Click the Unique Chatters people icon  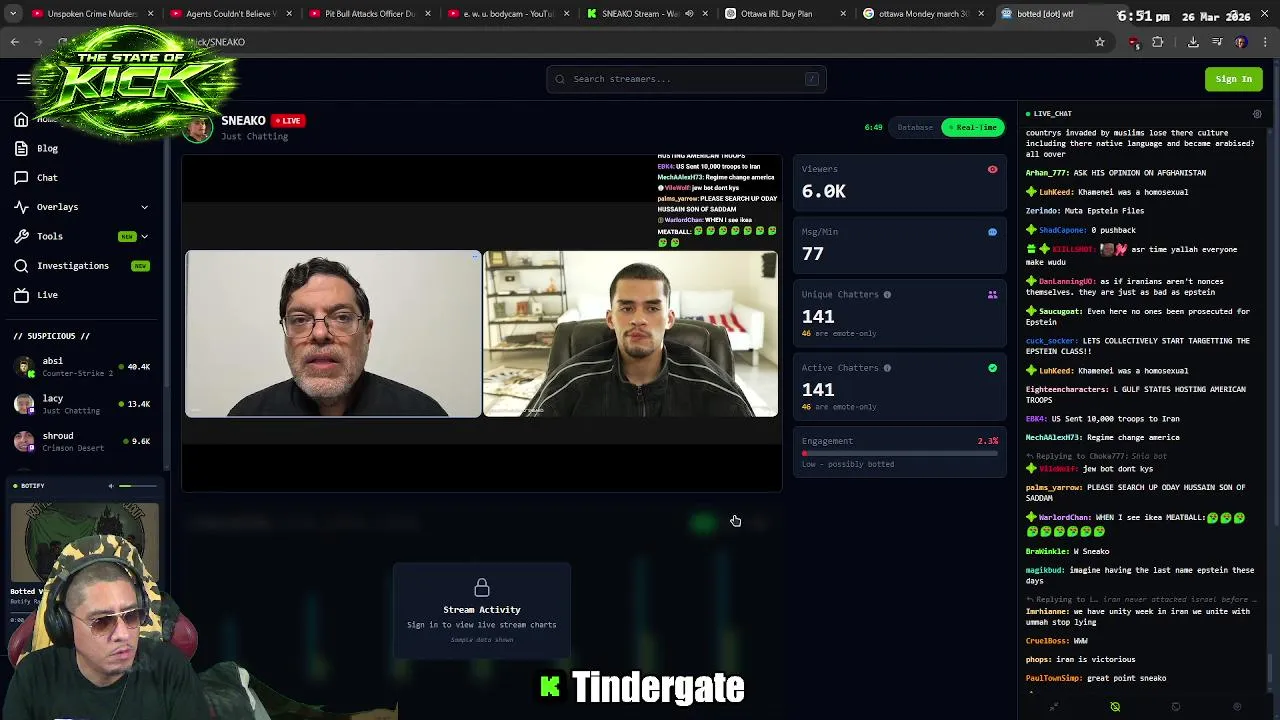(992, 295)
